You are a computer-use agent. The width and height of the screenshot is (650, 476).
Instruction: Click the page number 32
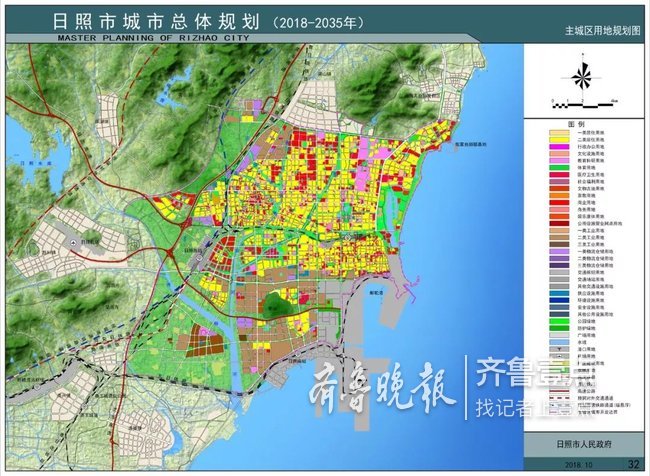click(x=633, y=464)
